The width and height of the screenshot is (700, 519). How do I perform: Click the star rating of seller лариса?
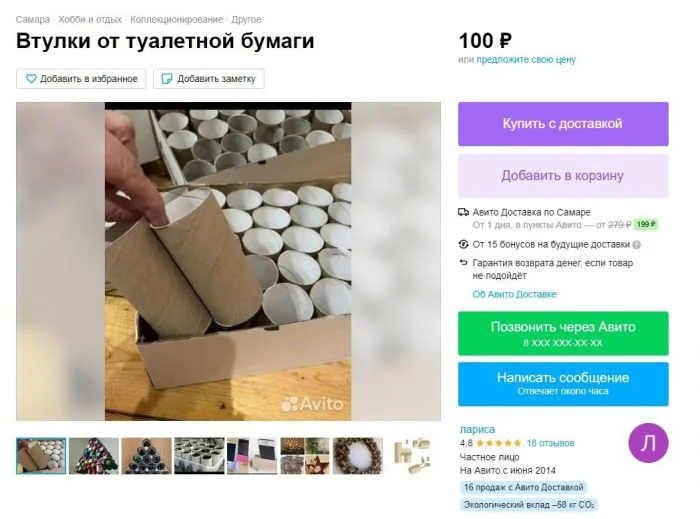(499, 443)
